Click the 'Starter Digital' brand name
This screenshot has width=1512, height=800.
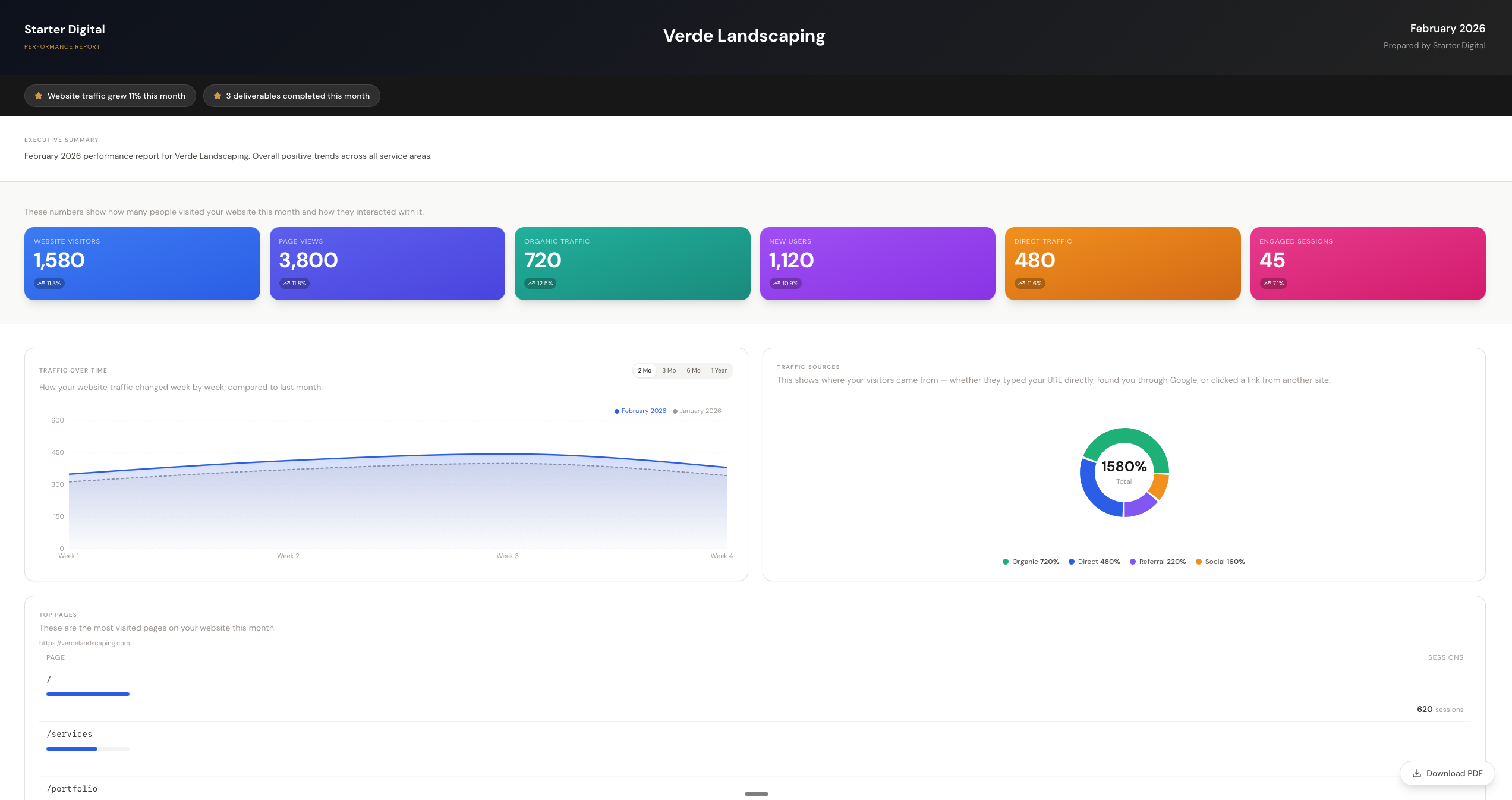pos(65,29)
